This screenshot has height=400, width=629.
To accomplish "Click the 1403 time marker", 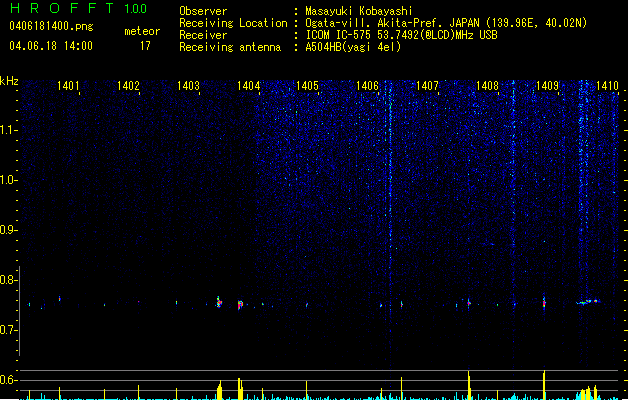I will click(x=188, y=86).
